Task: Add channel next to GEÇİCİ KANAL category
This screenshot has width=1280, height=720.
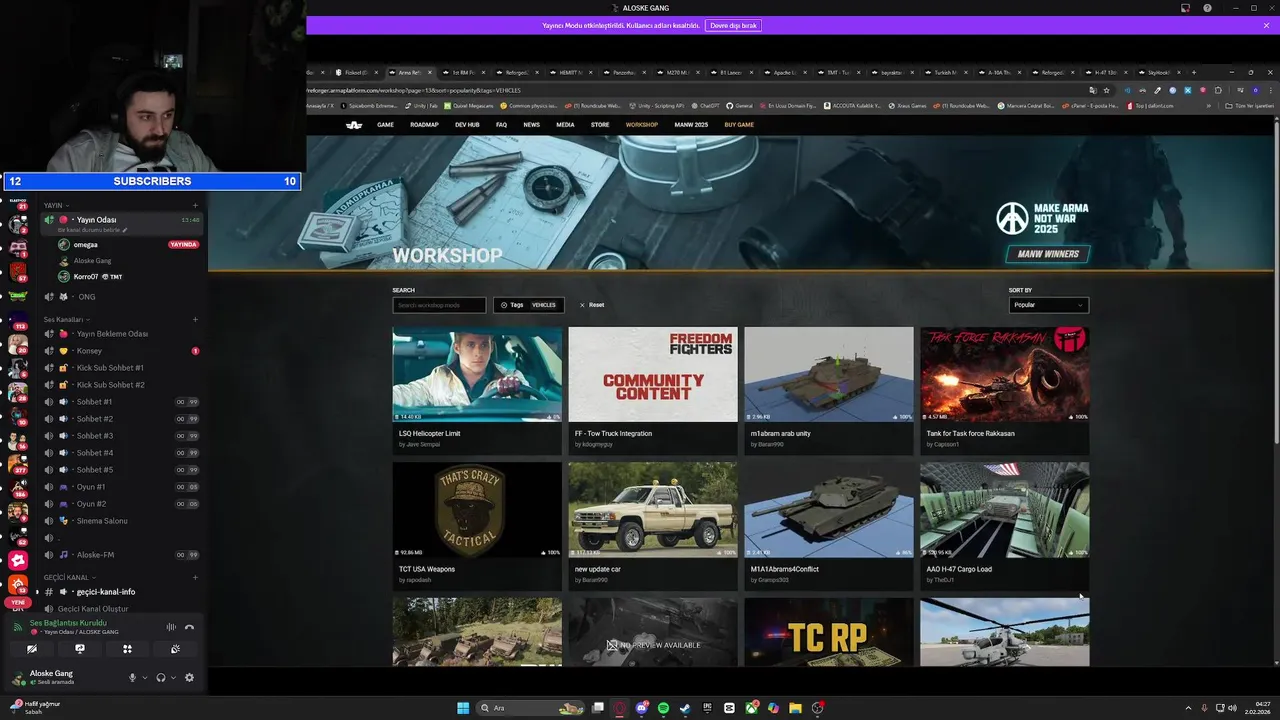Action: coord(195,577)
